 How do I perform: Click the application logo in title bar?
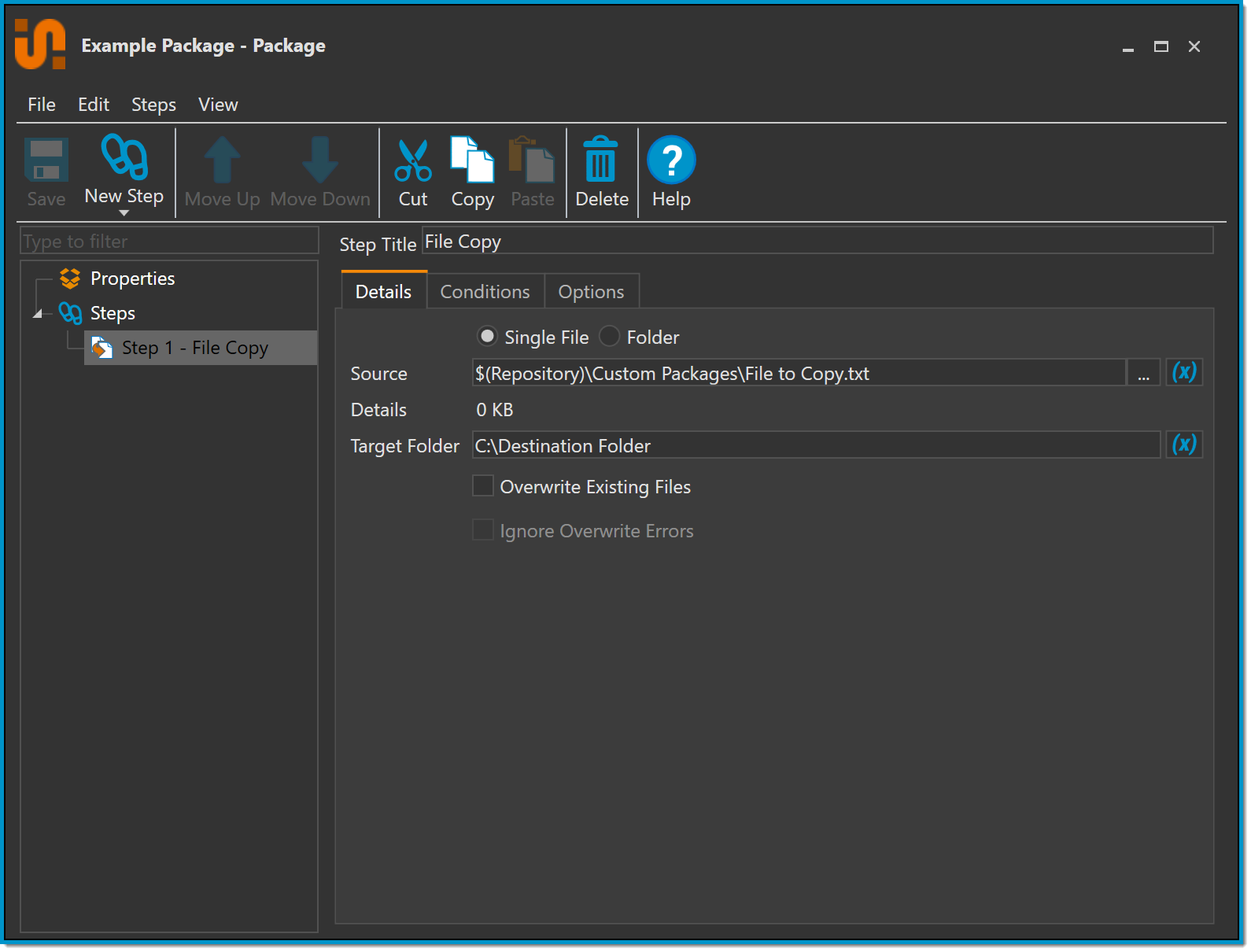click(40, 44)
